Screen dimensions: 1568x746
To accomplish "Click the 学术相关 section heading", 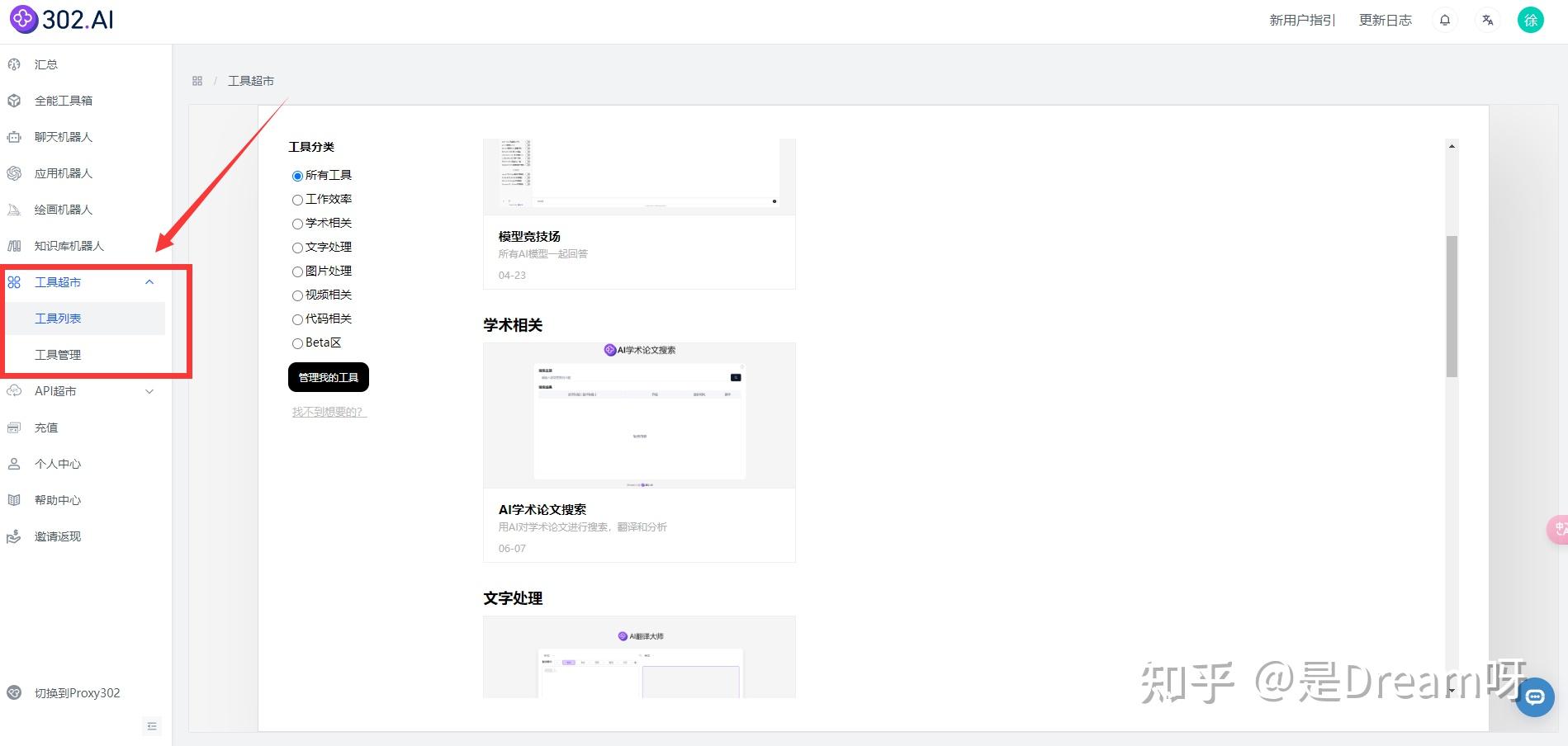I will pyautogui.click(x=513, y=325).
